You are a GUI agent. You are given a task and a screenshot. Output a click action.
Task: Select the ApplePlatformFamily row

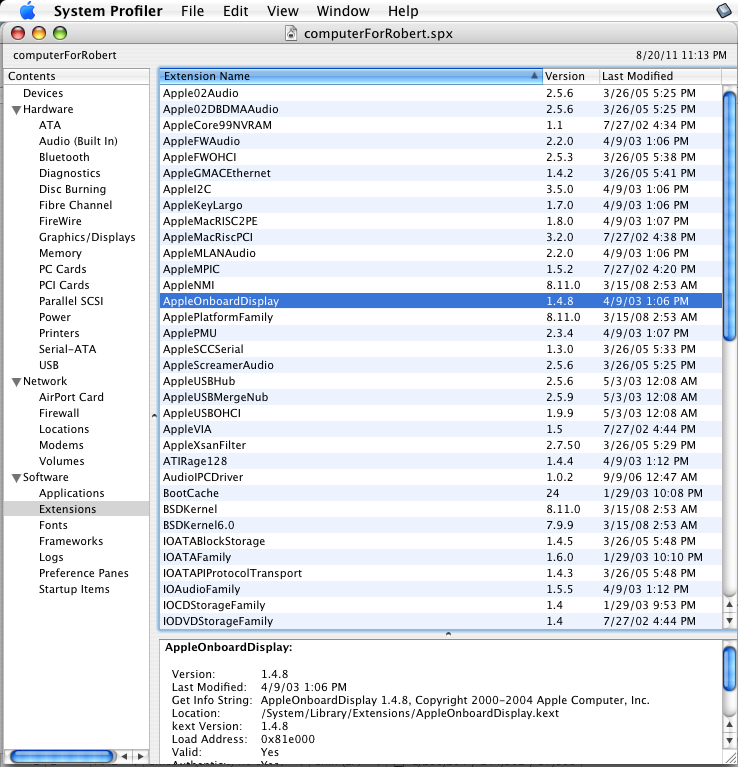[x=441, y=317]
